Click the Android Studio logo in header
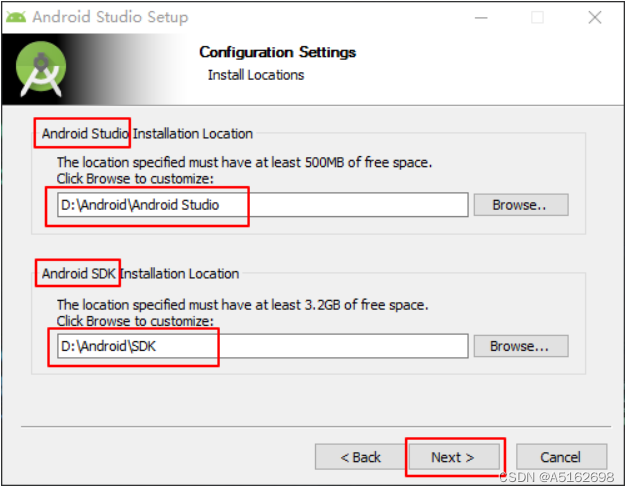Viewport: 629px width, 492px height. (41, 69)
